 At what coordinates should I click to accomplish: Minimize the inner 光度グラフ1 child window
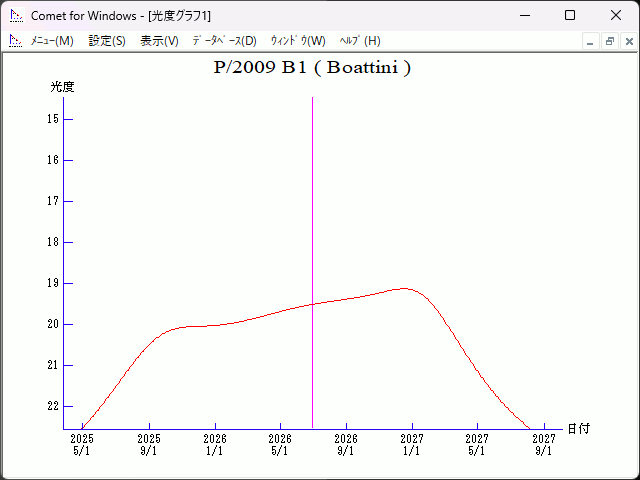(x=591, y=42)
